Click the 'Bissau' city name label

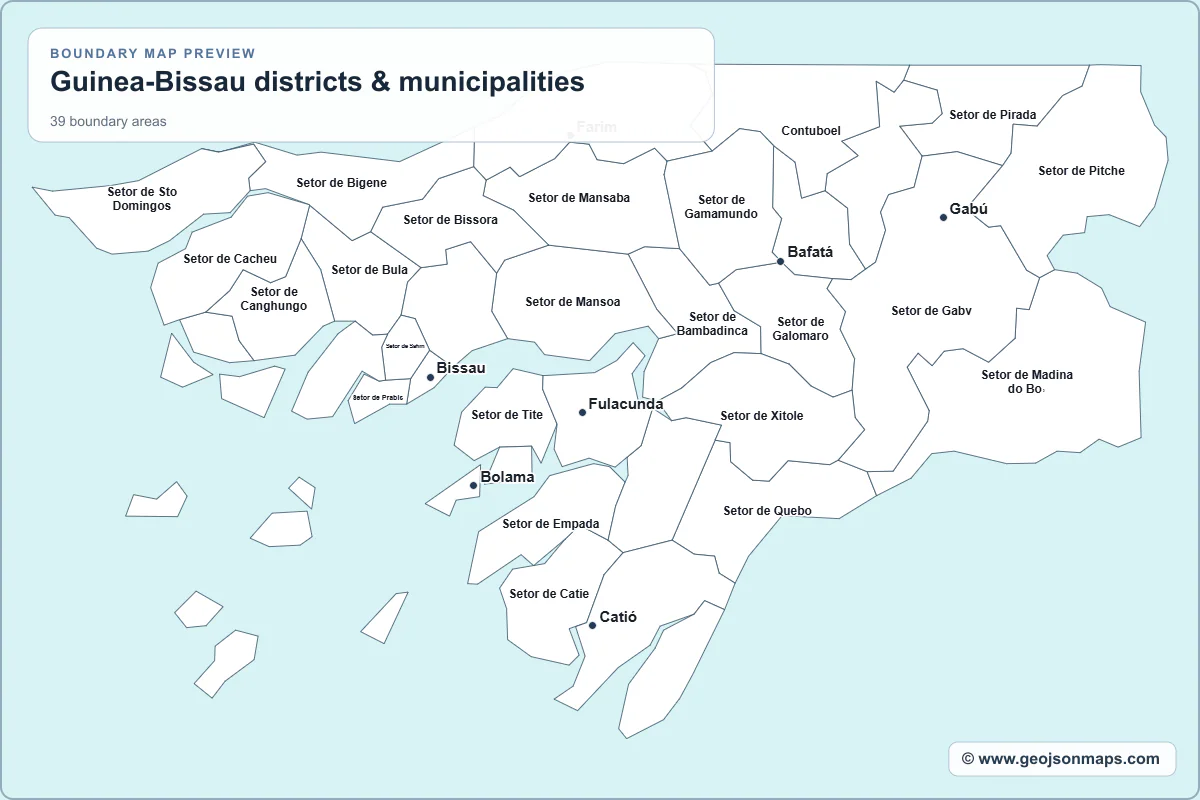click(461, 368)
